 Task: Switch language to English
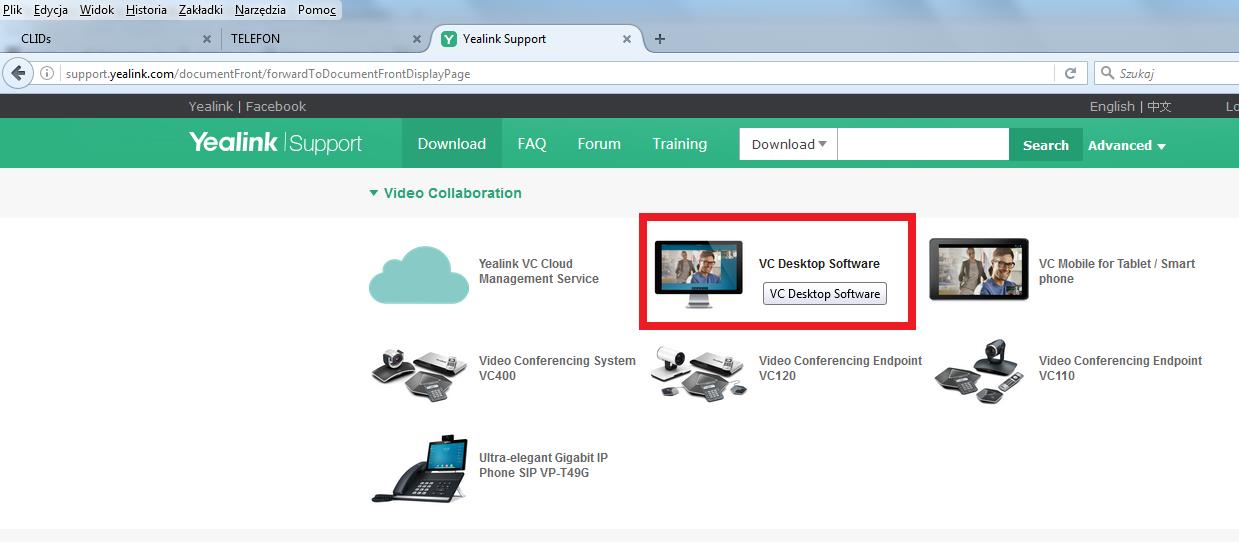click(x=1112, y=106)
